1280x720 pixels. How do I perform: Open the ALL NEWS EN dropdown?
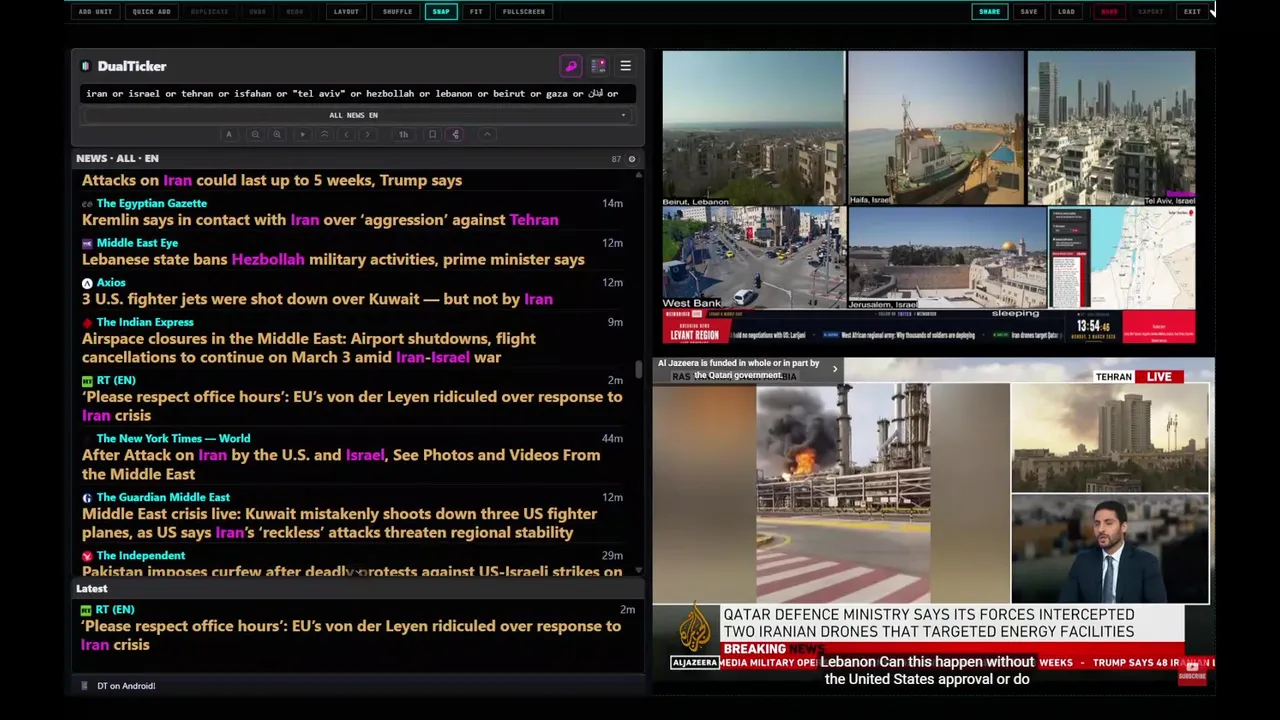point(355,115)
